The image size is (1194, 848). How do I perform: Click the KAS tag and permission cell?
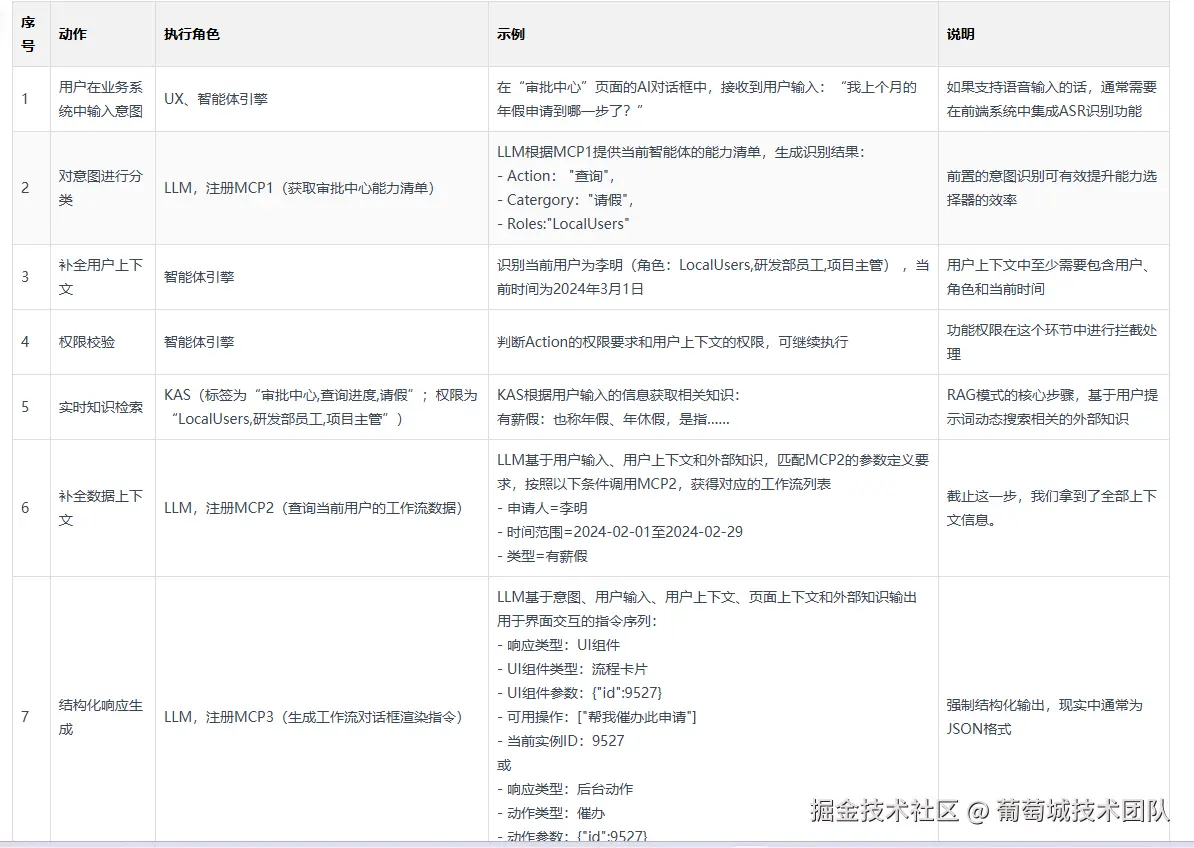[x=322, y=407]
